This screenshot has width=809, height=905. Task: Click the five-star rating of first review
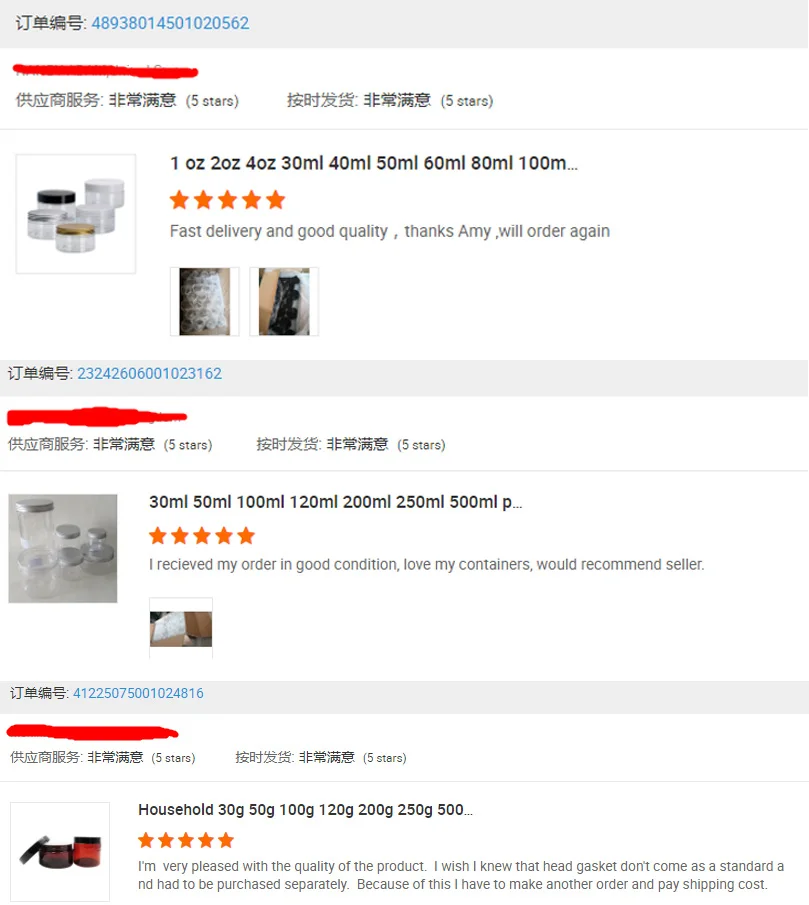click(x=227, y=200)
